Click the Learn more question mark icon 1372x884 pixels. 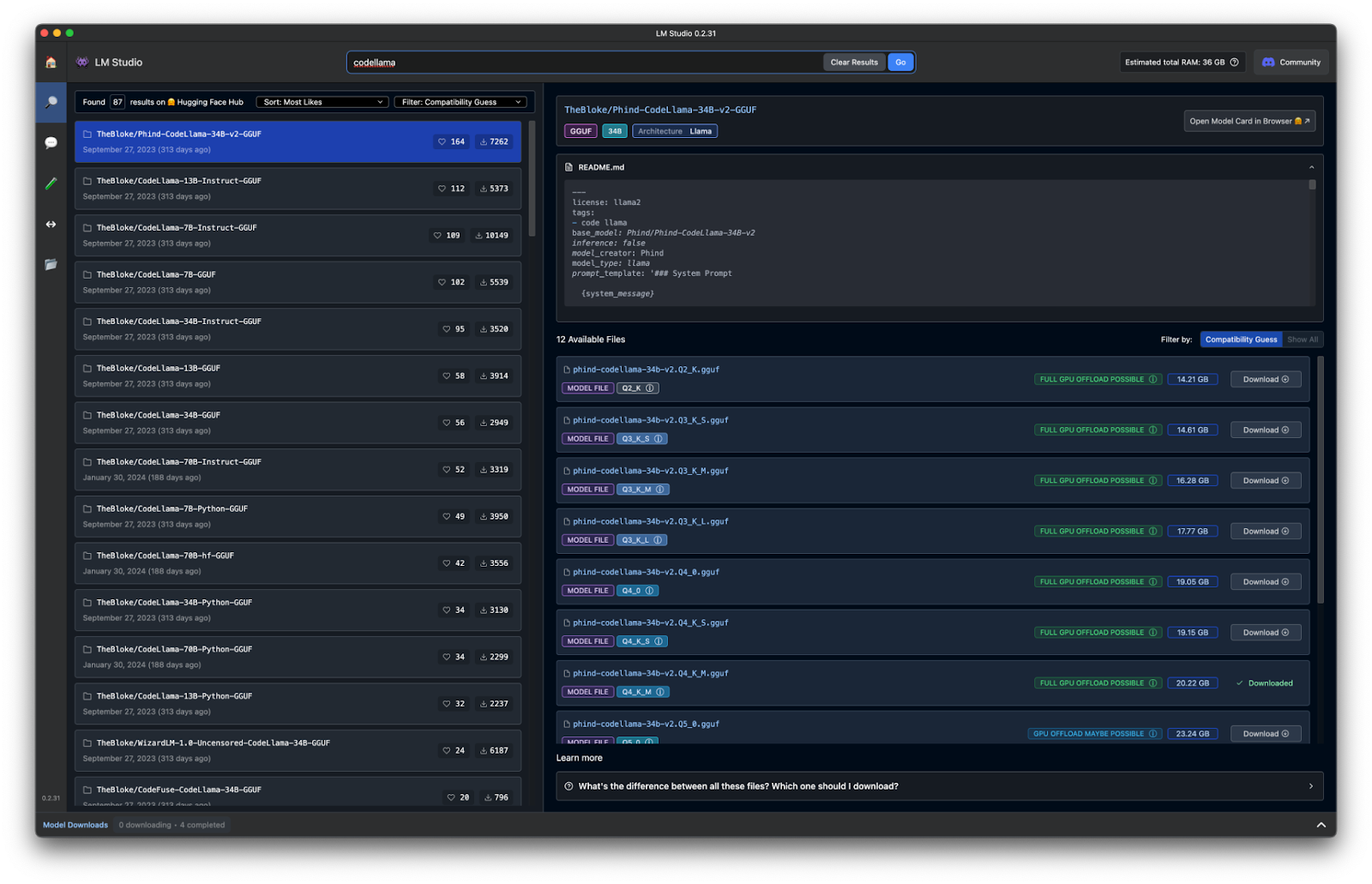pyautogui.click(x=569, y=786)
